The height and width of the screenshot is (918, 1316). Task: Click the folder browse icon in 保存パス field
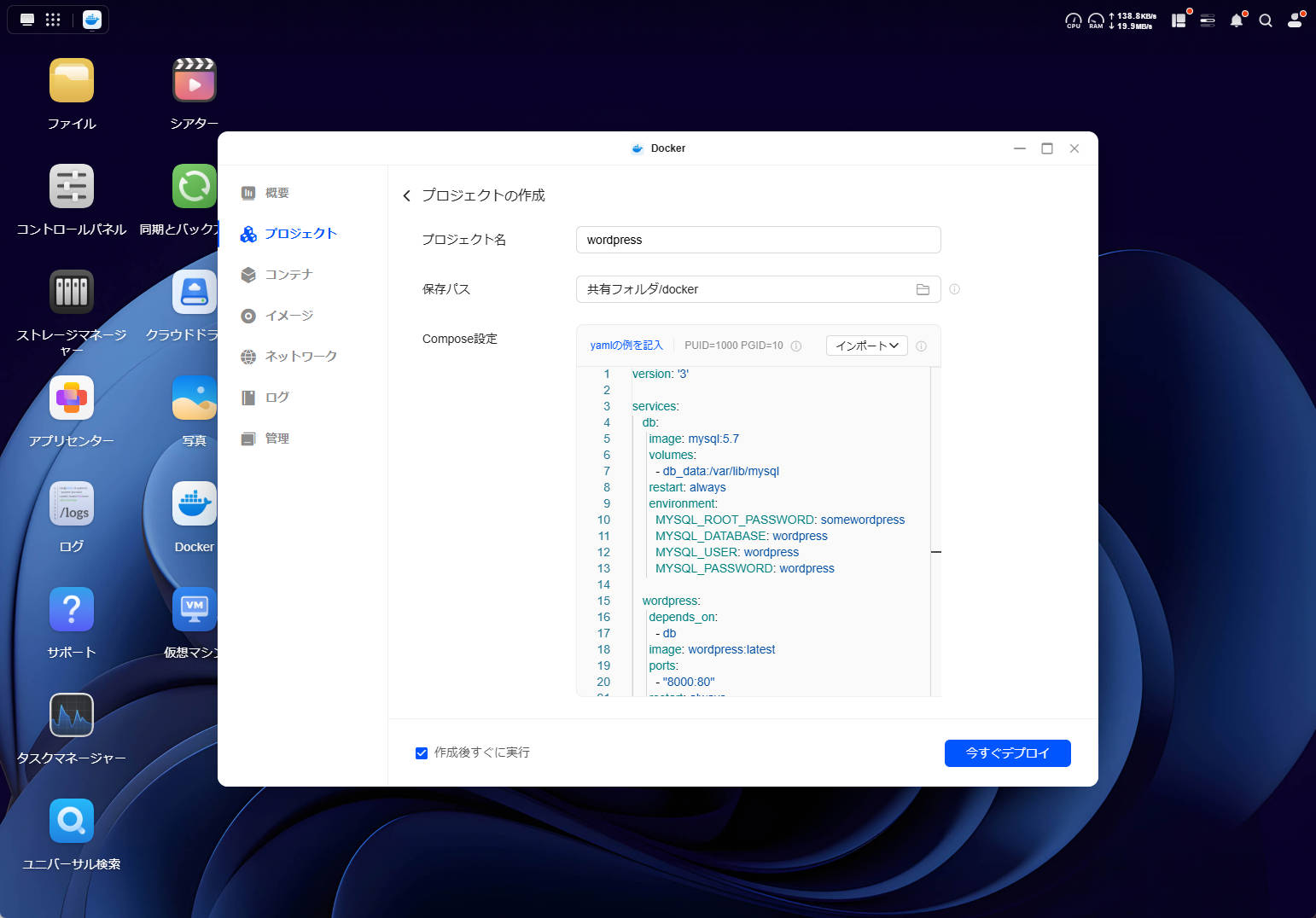click(x=923, y=289)
